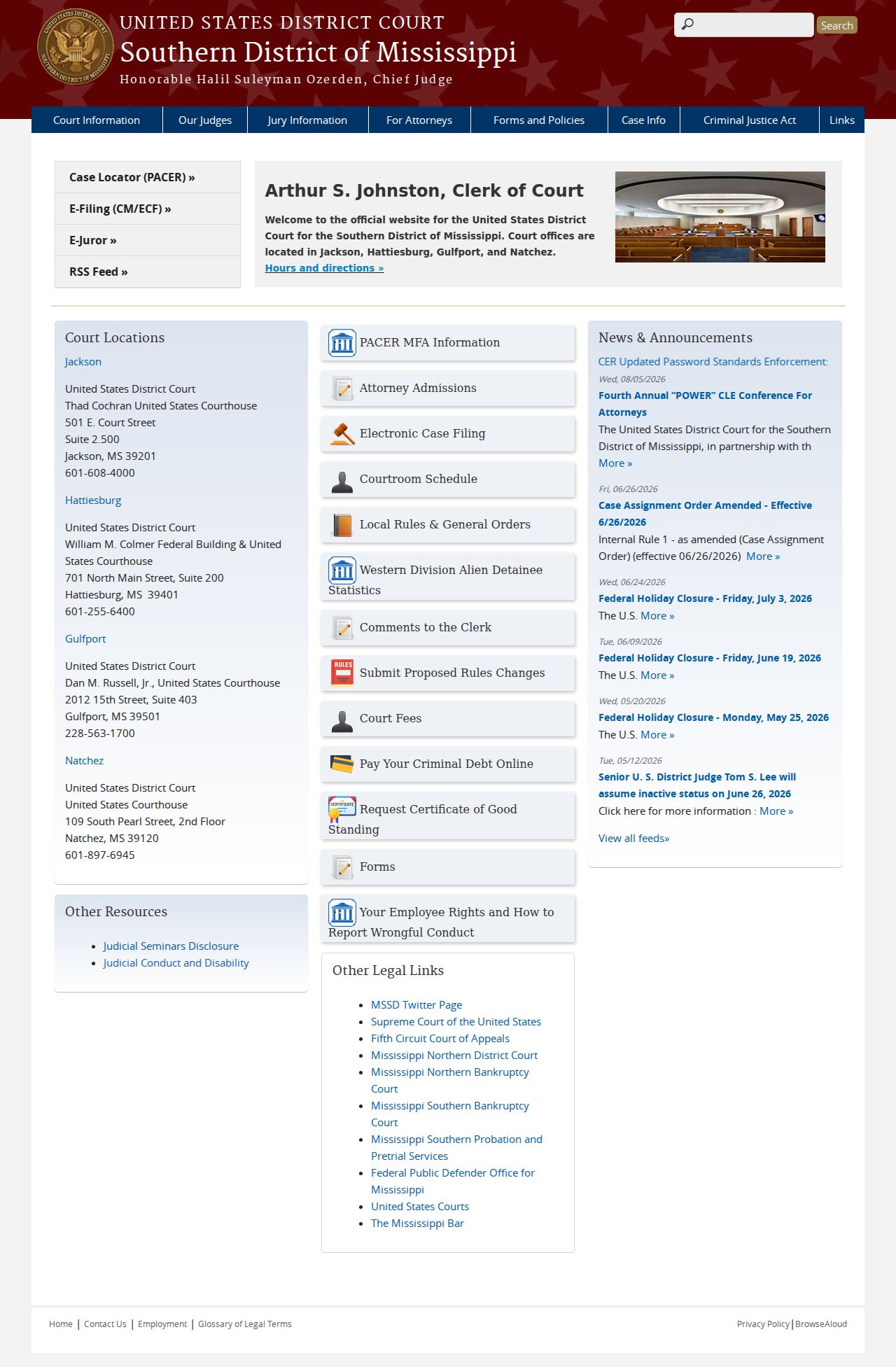Open the Links menu
Viewport: 896px width, 1367px height.
(x=842, y=120)
